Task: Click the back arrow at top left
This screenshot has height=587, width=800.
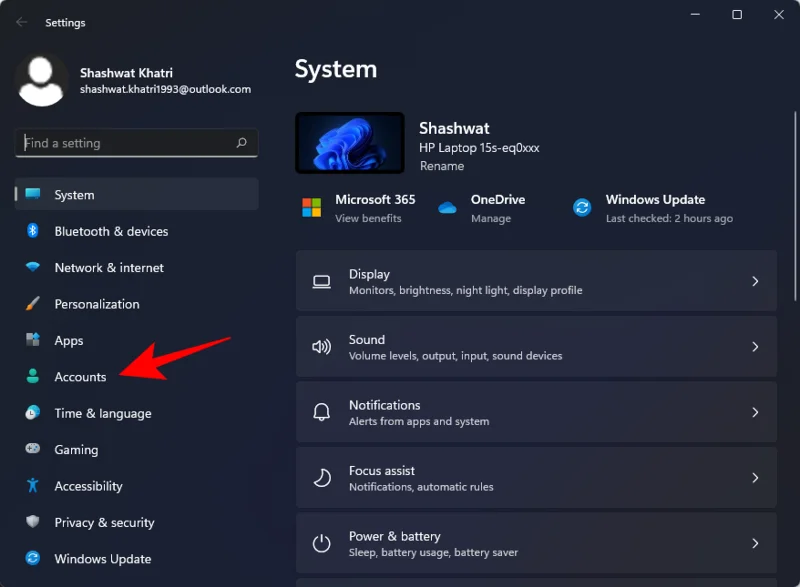Action: pyautogui.click(x=21, y=22)
